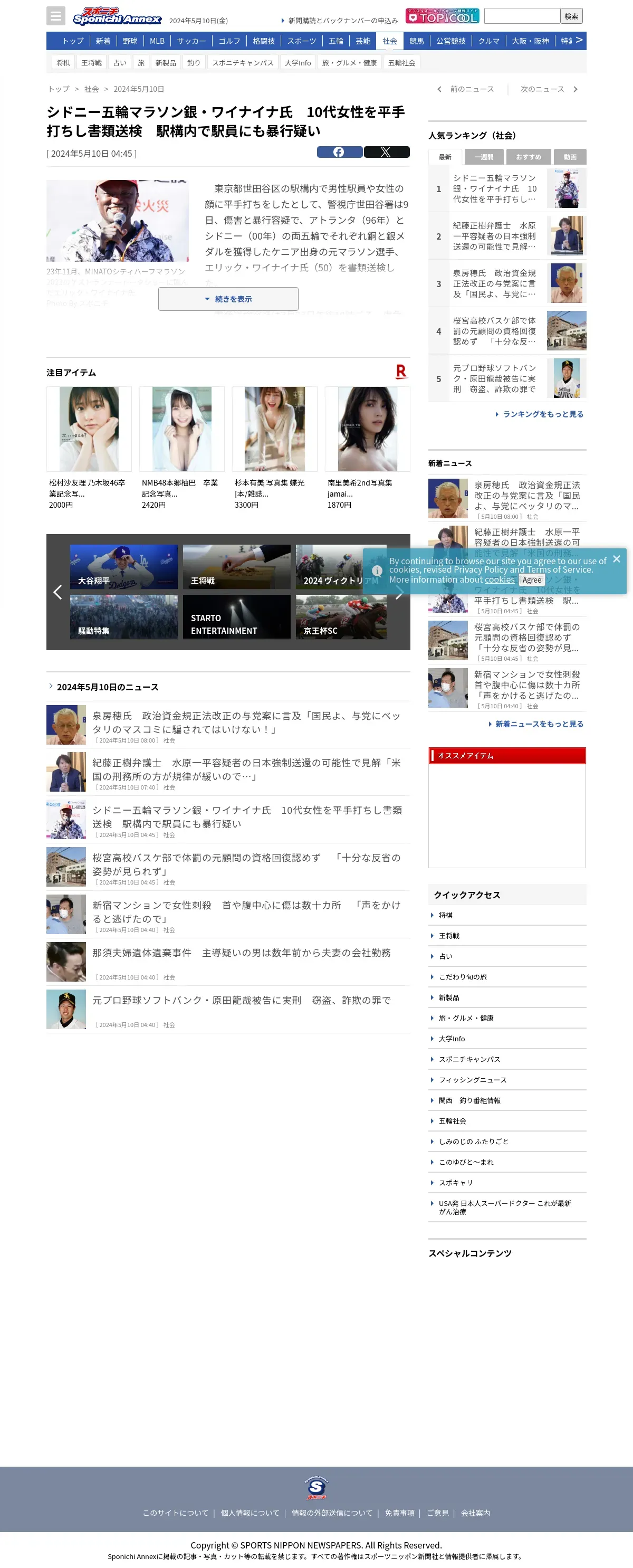Image resolution: width=633 pixels, height=1568 pixels.
Task: Expand article with 続きを表示 button
Action: click(228, 299)
